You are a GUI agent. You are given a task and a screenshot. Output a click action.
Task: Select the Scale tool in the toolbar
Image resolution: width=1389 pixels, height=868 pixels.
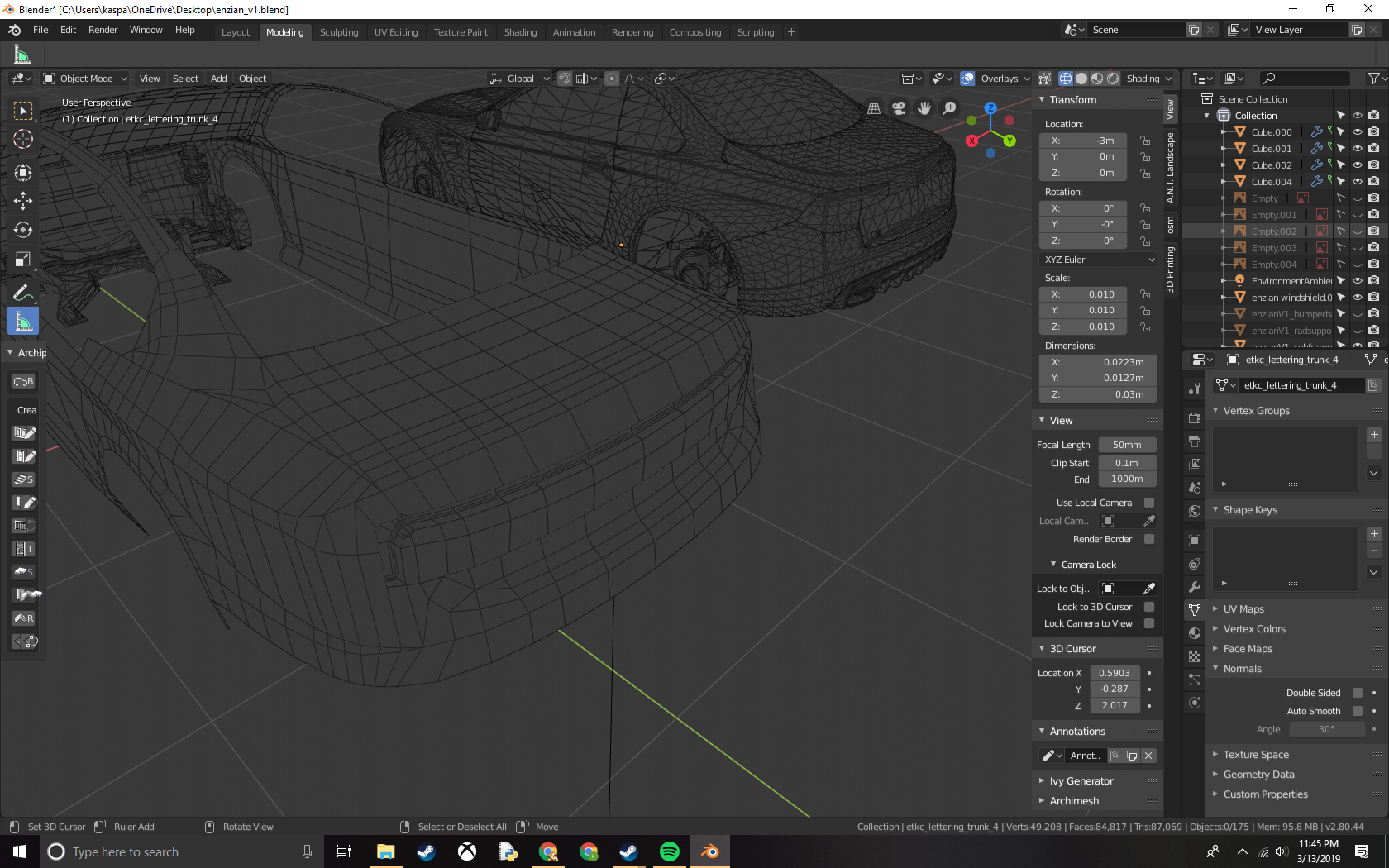23,260
